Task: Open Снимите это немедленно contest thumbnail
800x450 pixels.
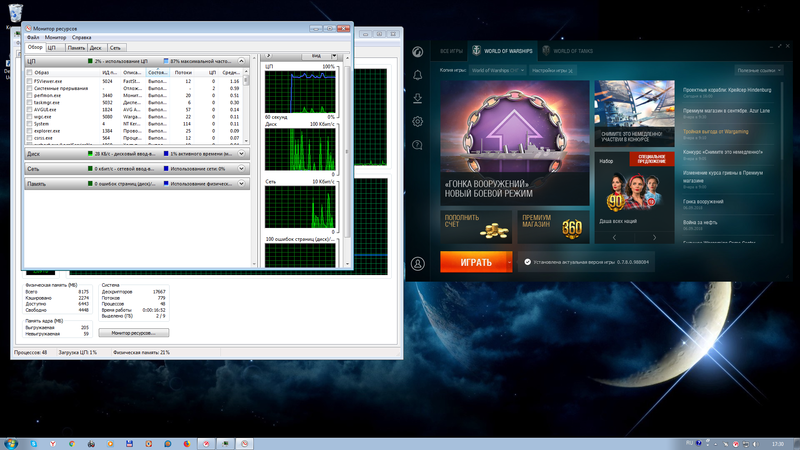Action: click(x=634, y=113)
